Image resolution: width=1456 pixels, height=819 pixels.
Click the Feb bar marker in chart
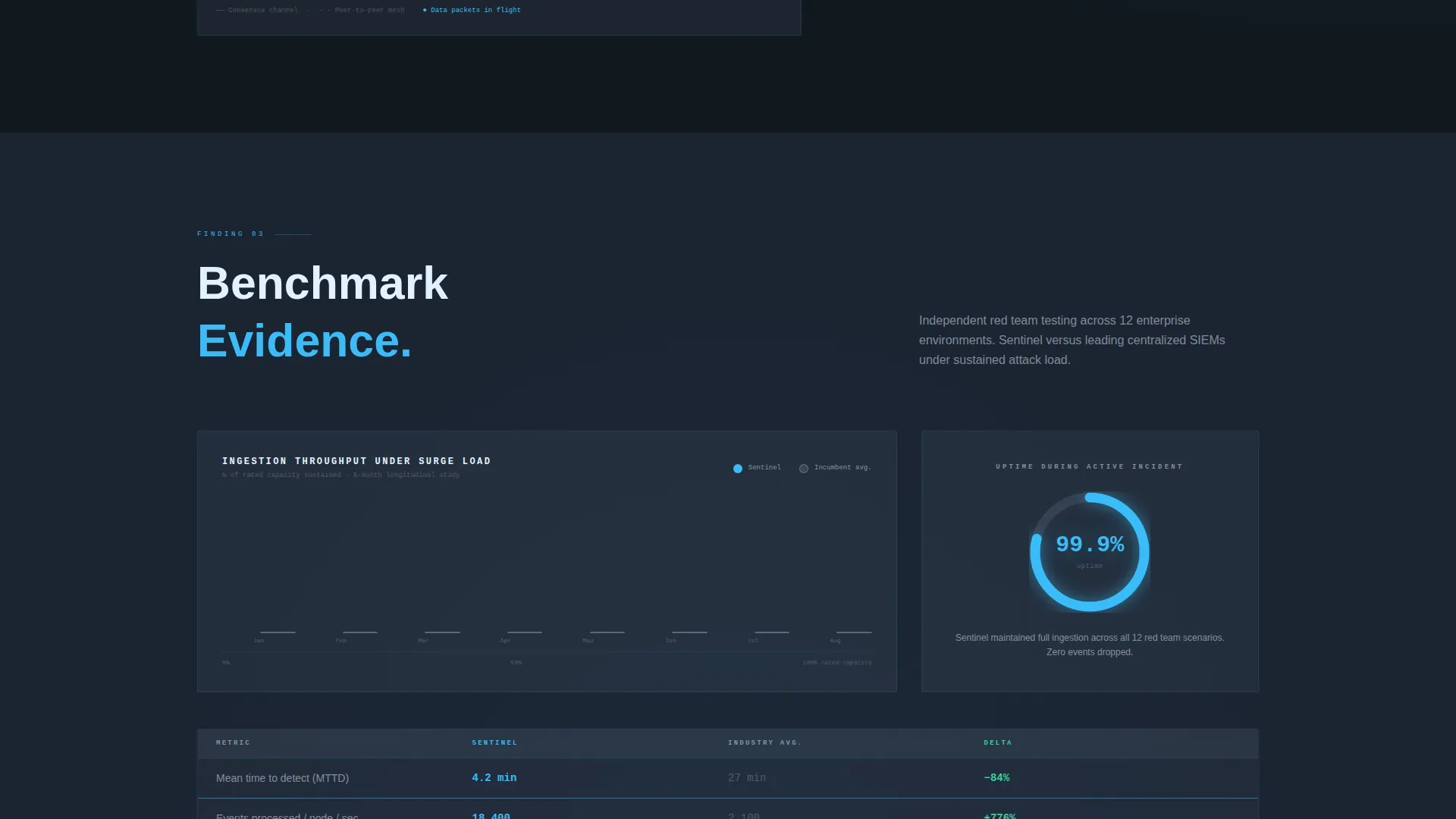pyautogui.click(x=359, y=632)
